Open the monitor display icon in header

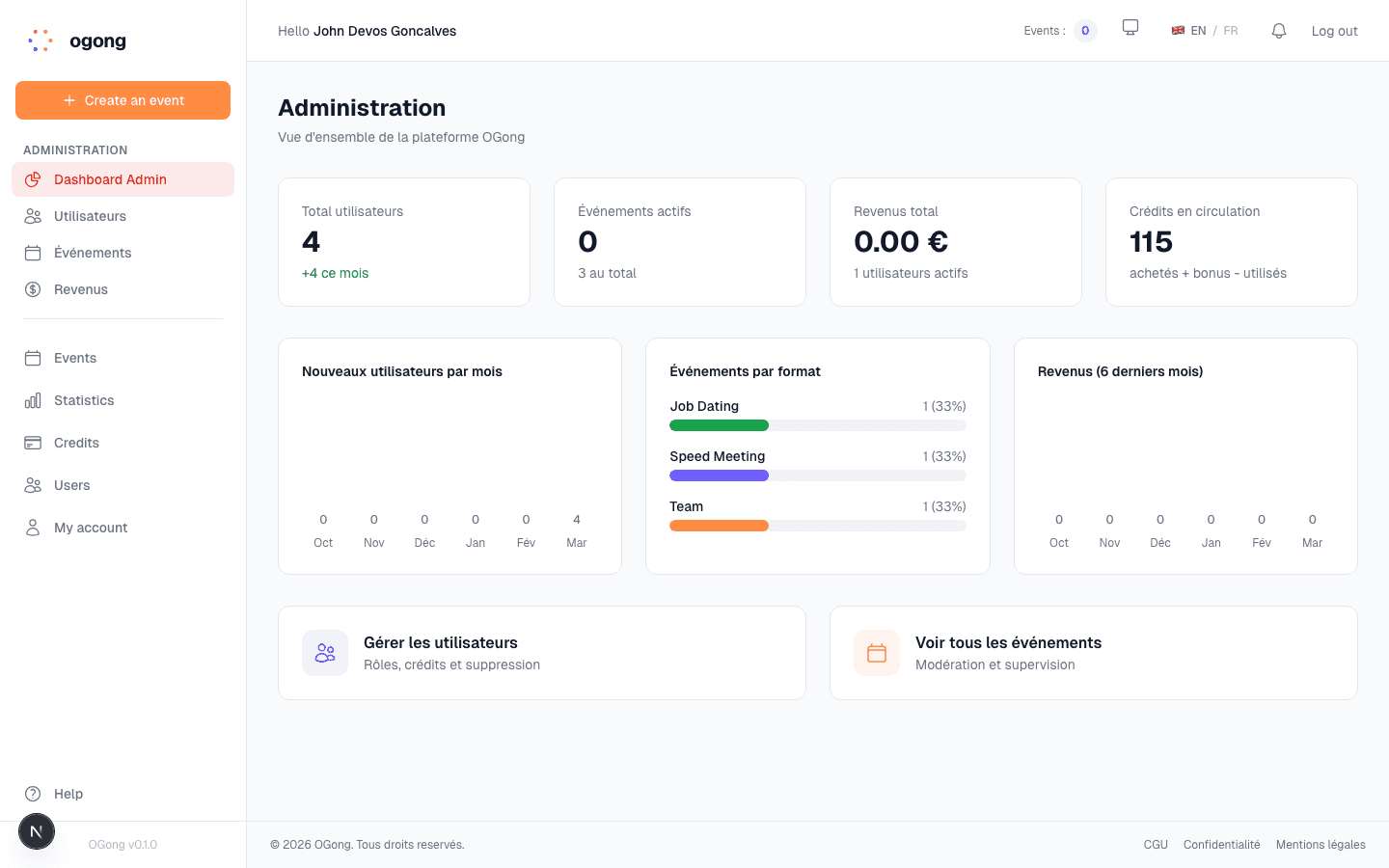pyautogui.click(x=1130, y=28)
